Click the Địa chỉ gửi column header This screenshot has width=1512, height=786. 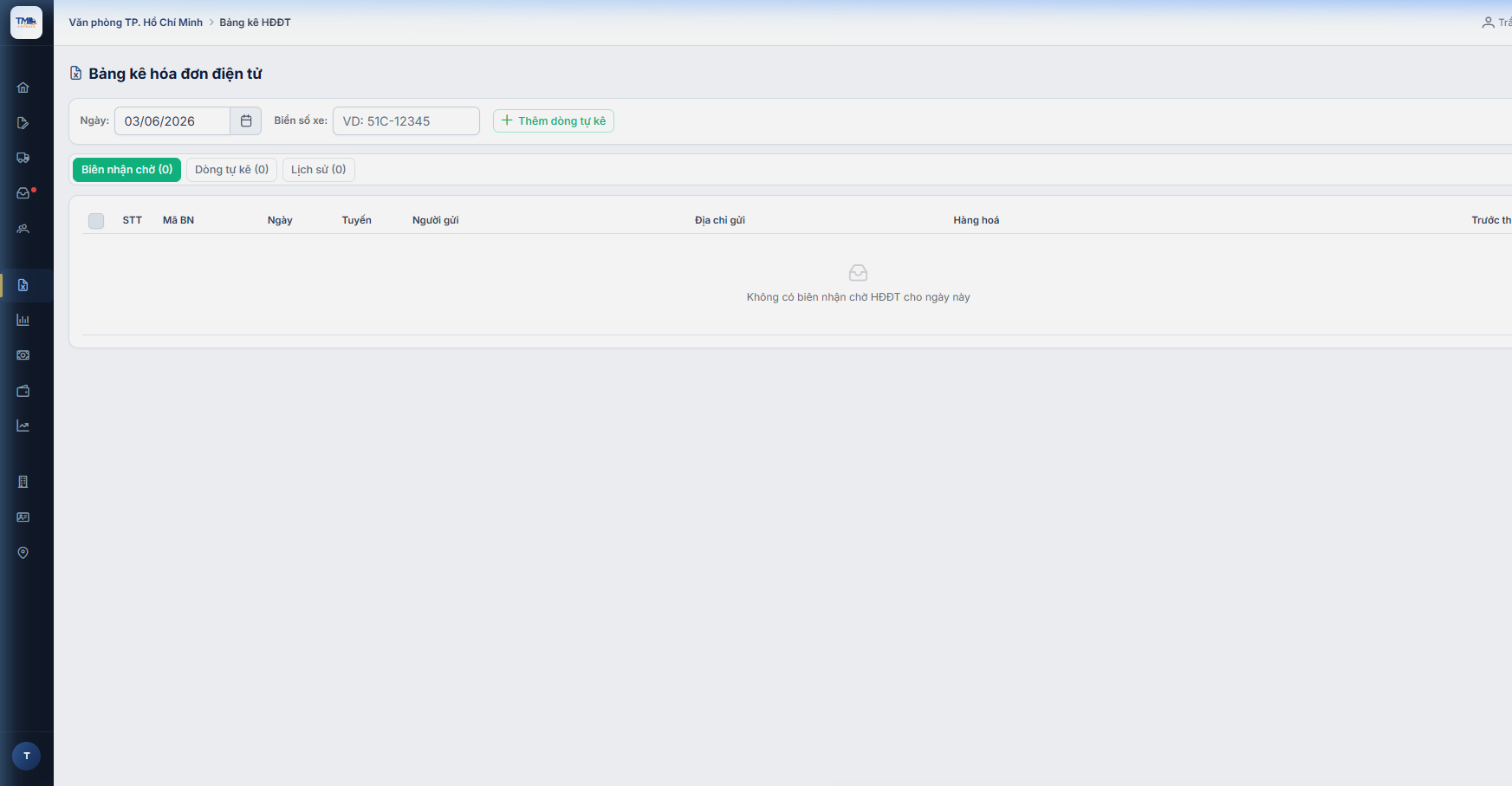pos(720,220)
